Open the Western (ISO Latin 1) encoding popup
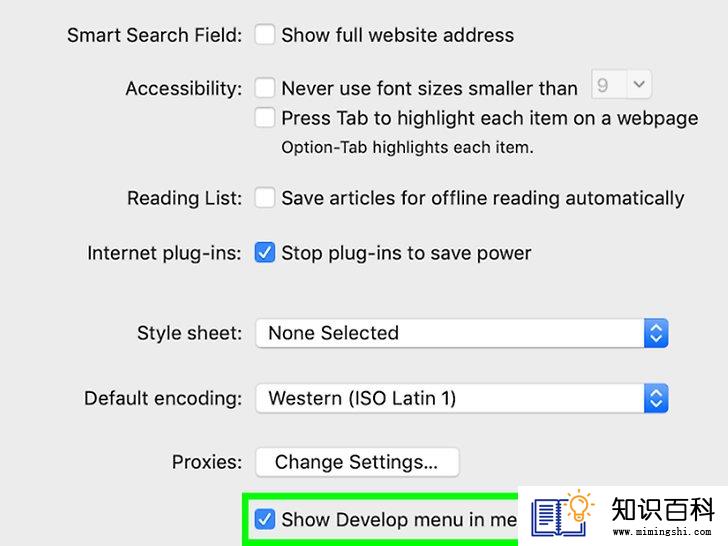 pyautogui.click(x=462, y=398)
